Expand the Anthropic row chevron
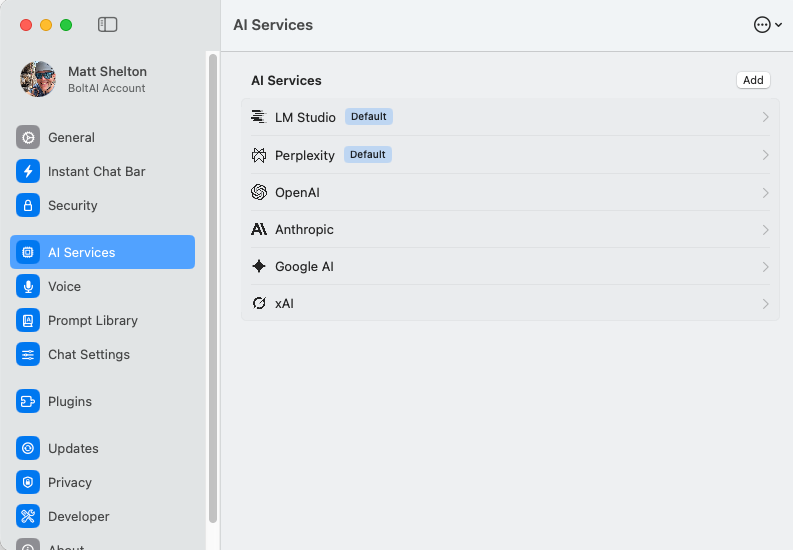 point(765,230)
